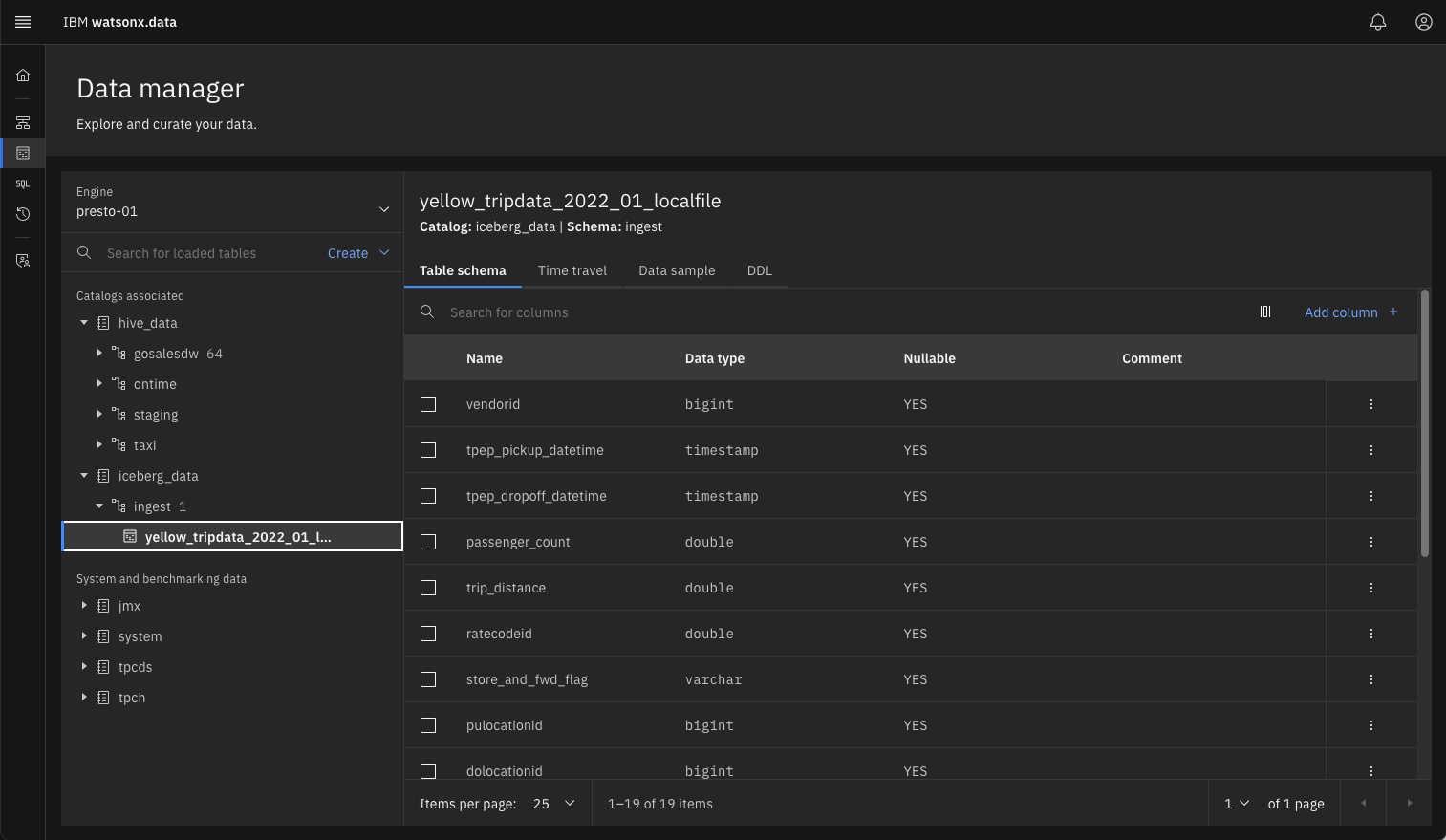Image resolution: width=1446 pixels, height=840 pixels.
Task: Check the vendorid column checkbox
Action: (428, 404)
